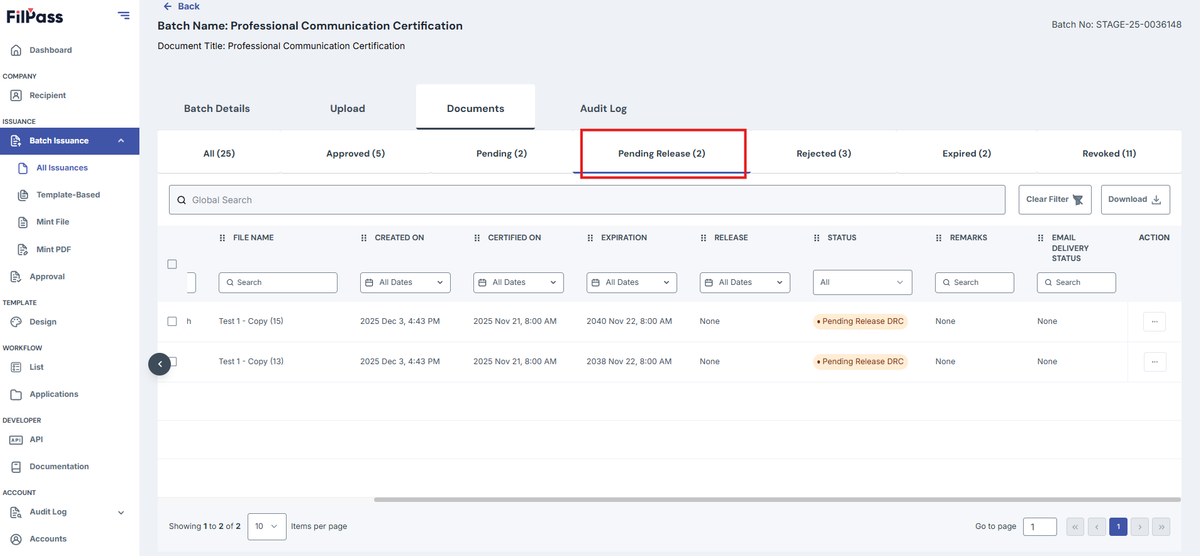Focus the Go to page field
Screen dimensions: 1200x556
point(1039,526)
